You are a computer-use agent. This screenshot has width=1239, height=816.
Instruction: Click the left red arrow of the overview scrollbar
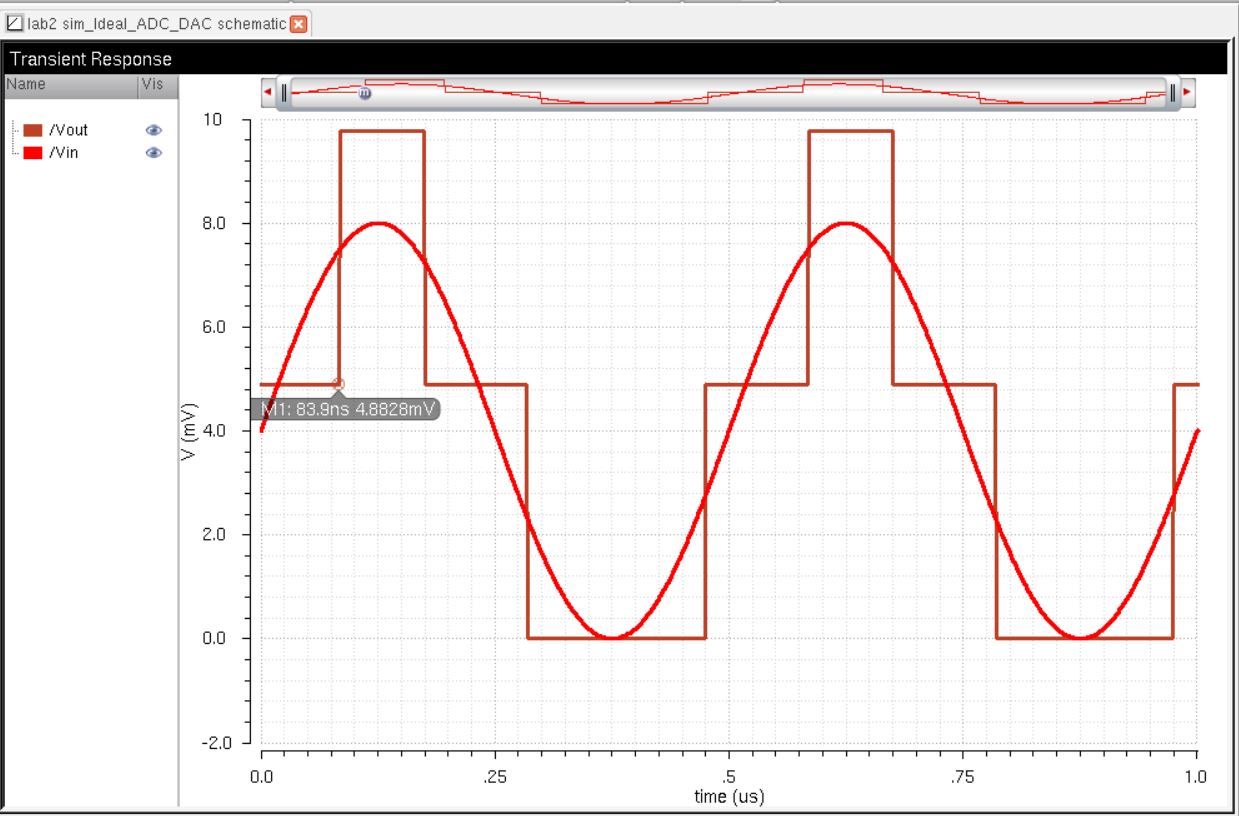click(x=267, y=92)
